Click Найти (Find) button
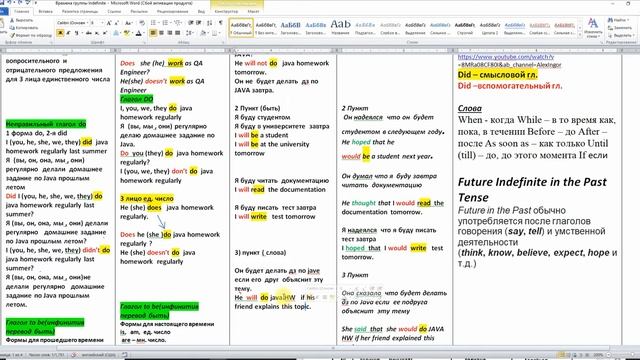 click(x=618, y=20)
